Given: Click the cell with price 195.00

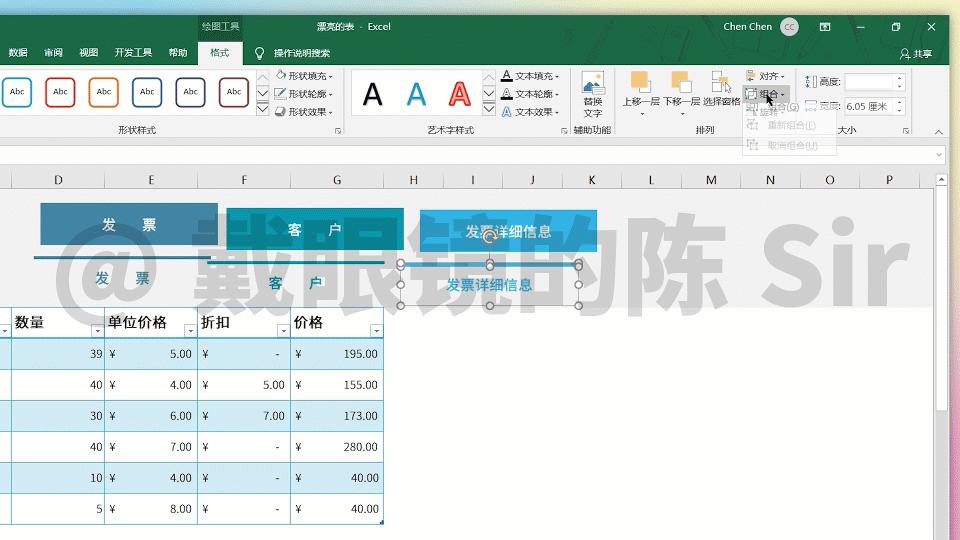Looking at the screenshot, I should click(x=337, y=354).
